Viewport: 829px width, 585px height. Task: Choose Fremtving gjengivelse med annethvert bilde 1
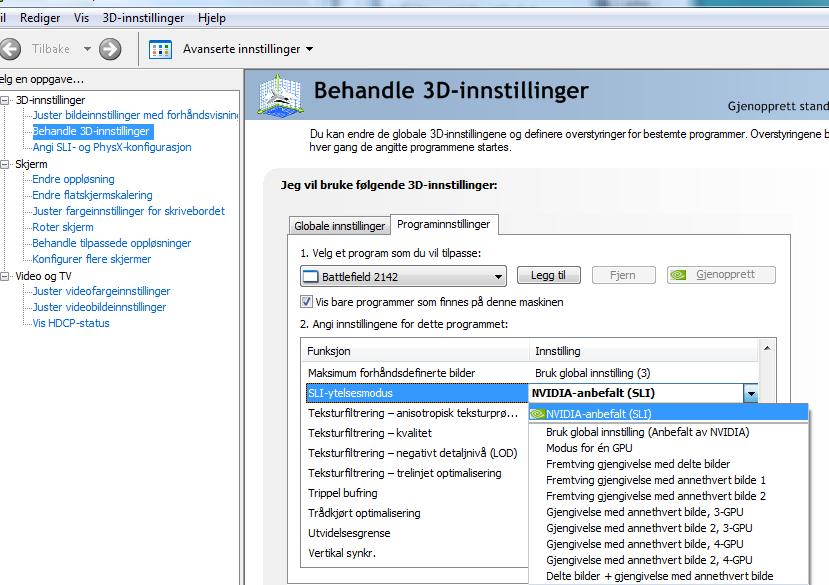point(669,480)
